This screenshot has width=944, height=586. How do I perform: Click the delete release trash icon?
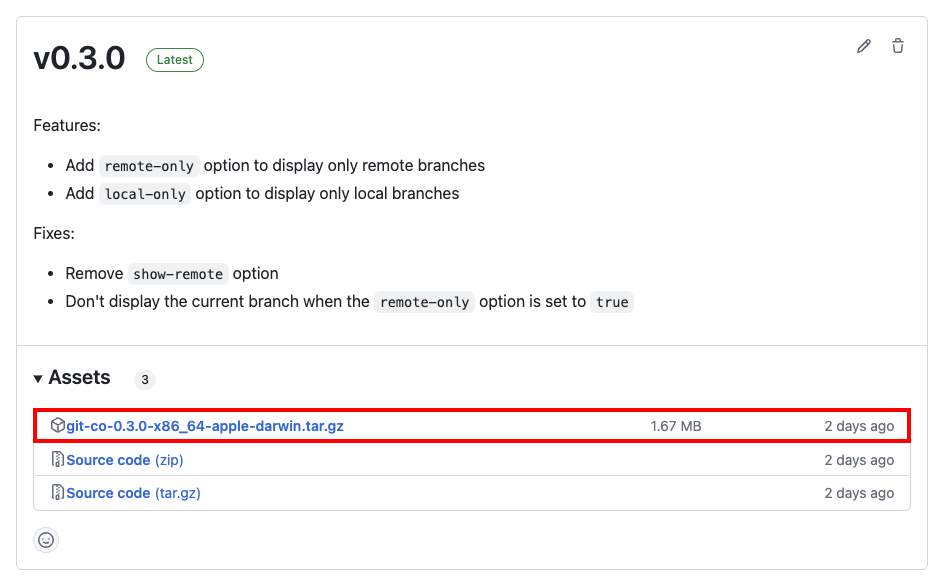897,46
